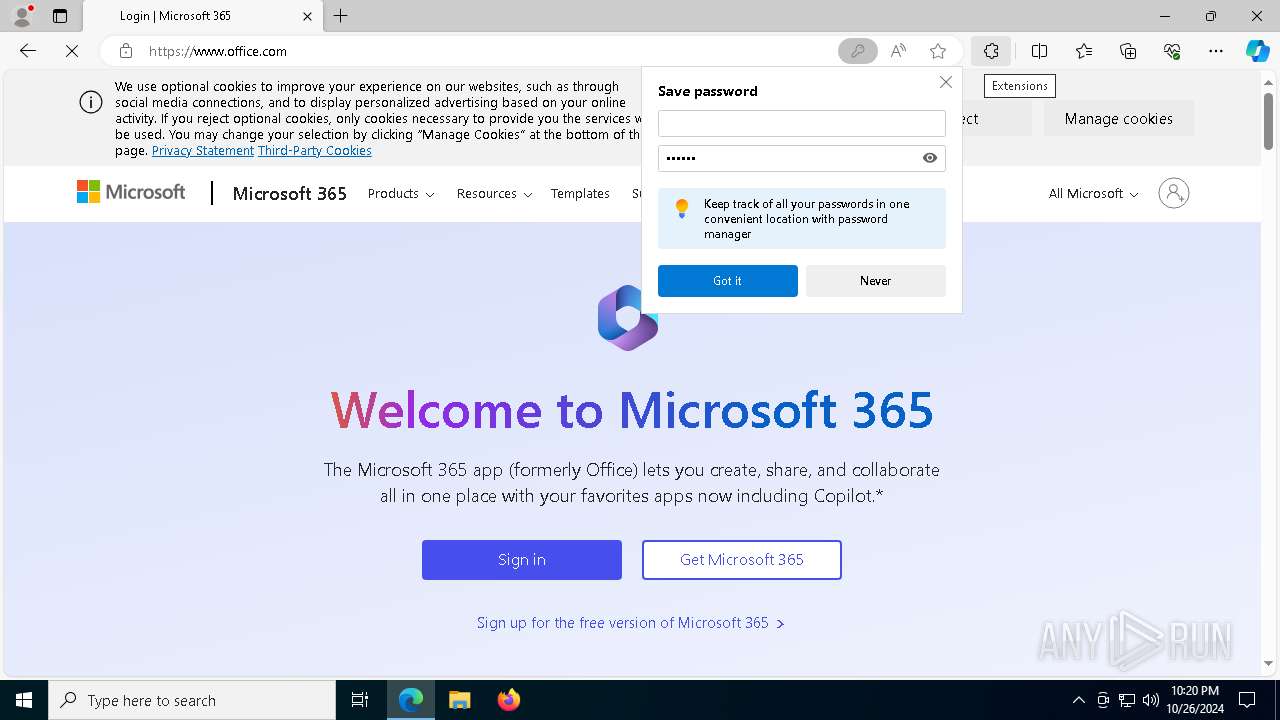Open the volume control icon

click(x=1150, y=700)
